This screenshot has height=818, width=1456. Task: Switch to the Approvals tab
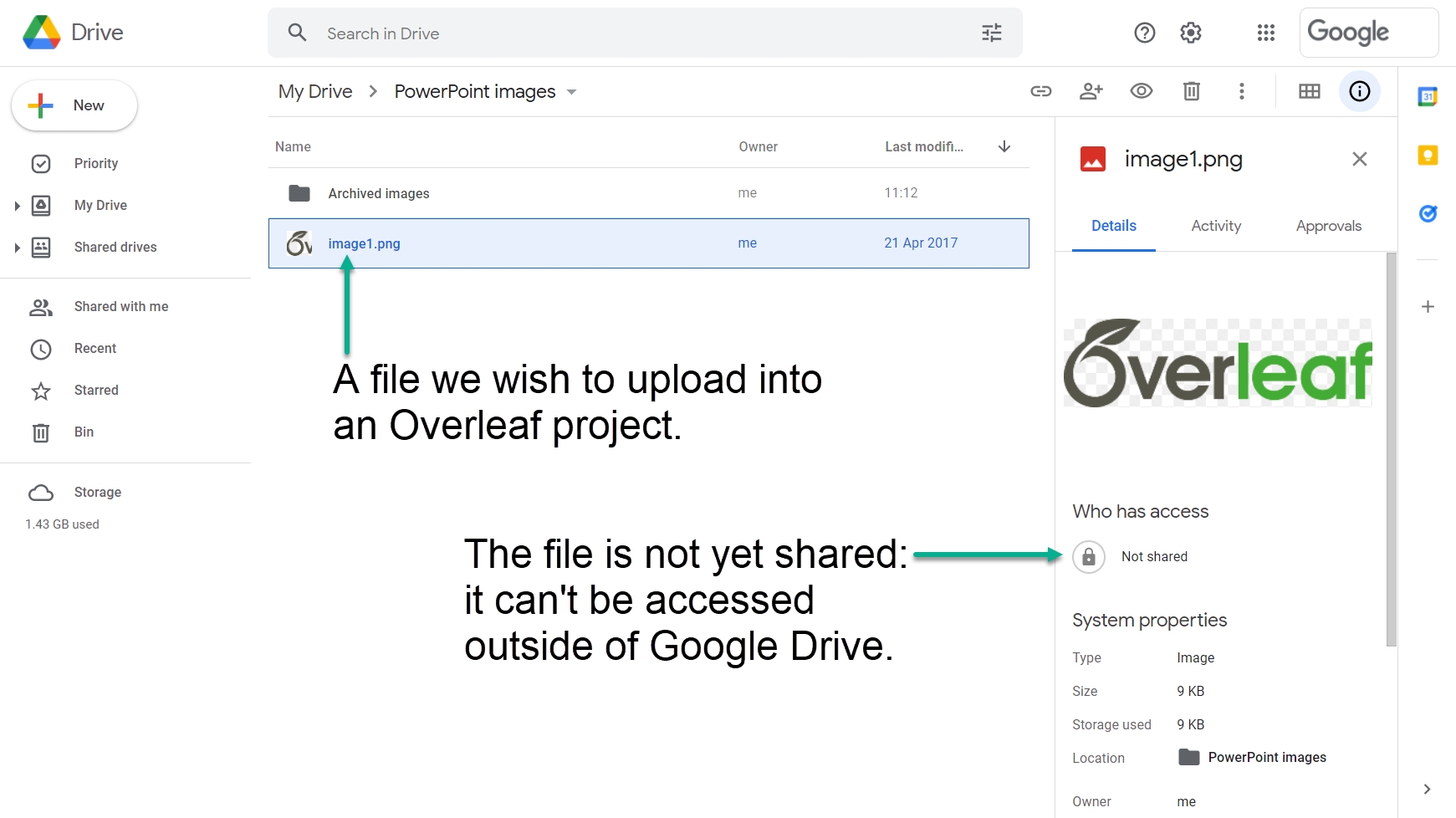coord(1328,226)
